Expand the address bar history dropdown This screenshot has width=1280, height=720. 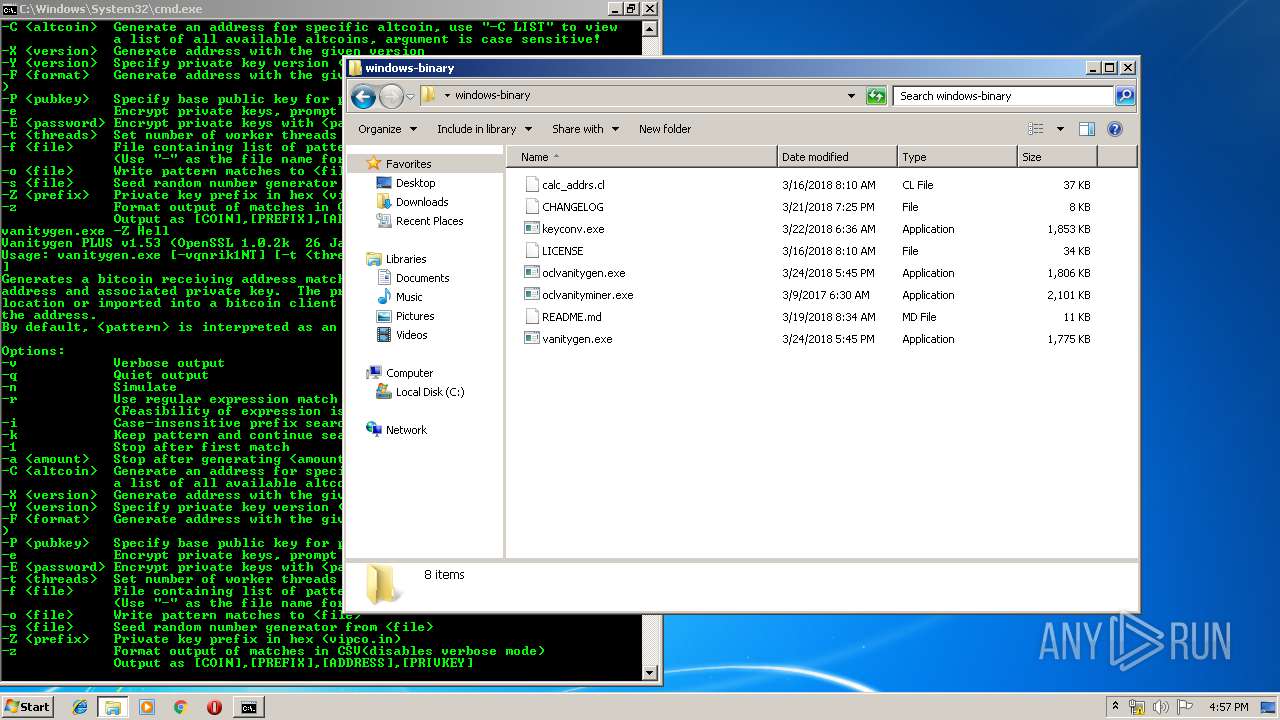tap(851, 96)
